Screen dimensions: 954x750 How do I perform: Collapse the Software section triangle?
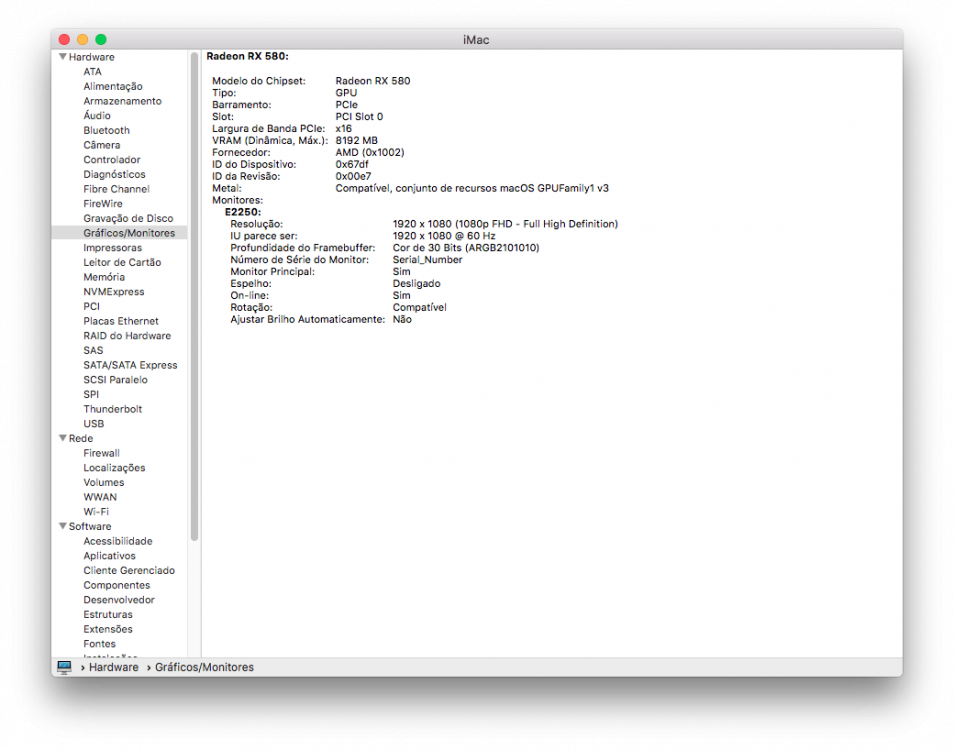click(63, 526)
